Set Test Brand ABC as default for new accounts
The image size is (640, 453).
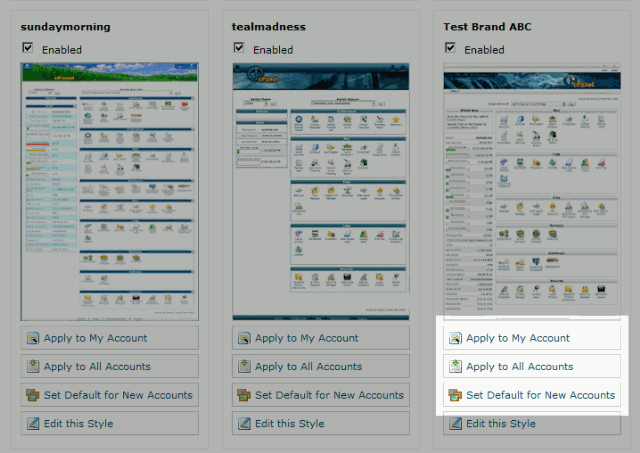(x=532, y=395)
